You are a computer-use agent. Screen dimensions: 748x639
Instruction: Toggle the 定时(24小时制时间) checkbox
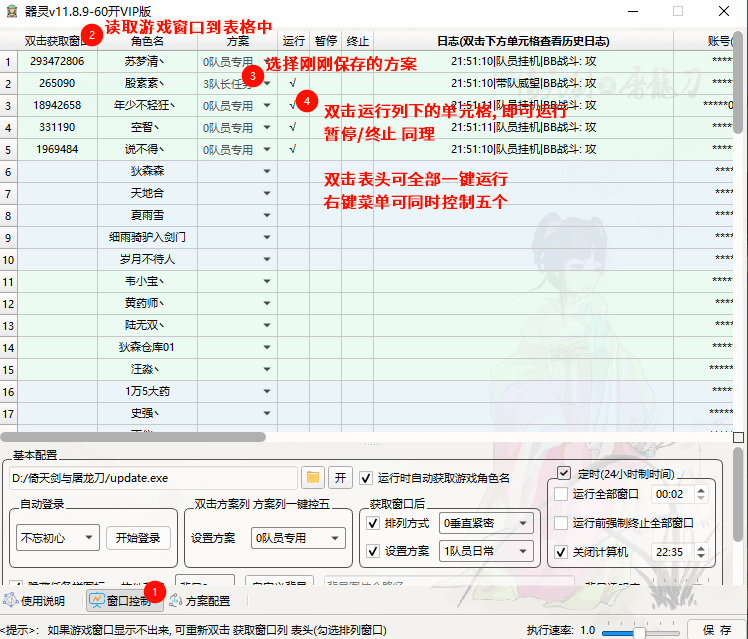click(564, 473)
